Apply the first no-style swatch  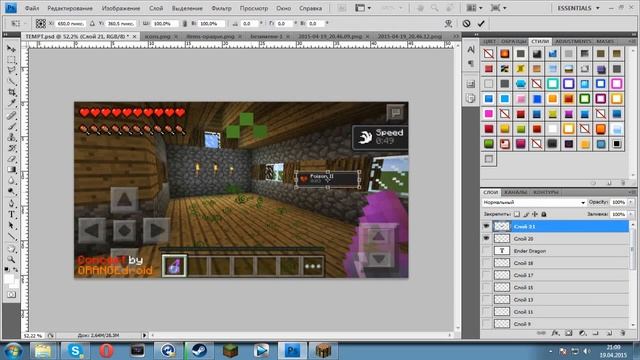(489, 53)
